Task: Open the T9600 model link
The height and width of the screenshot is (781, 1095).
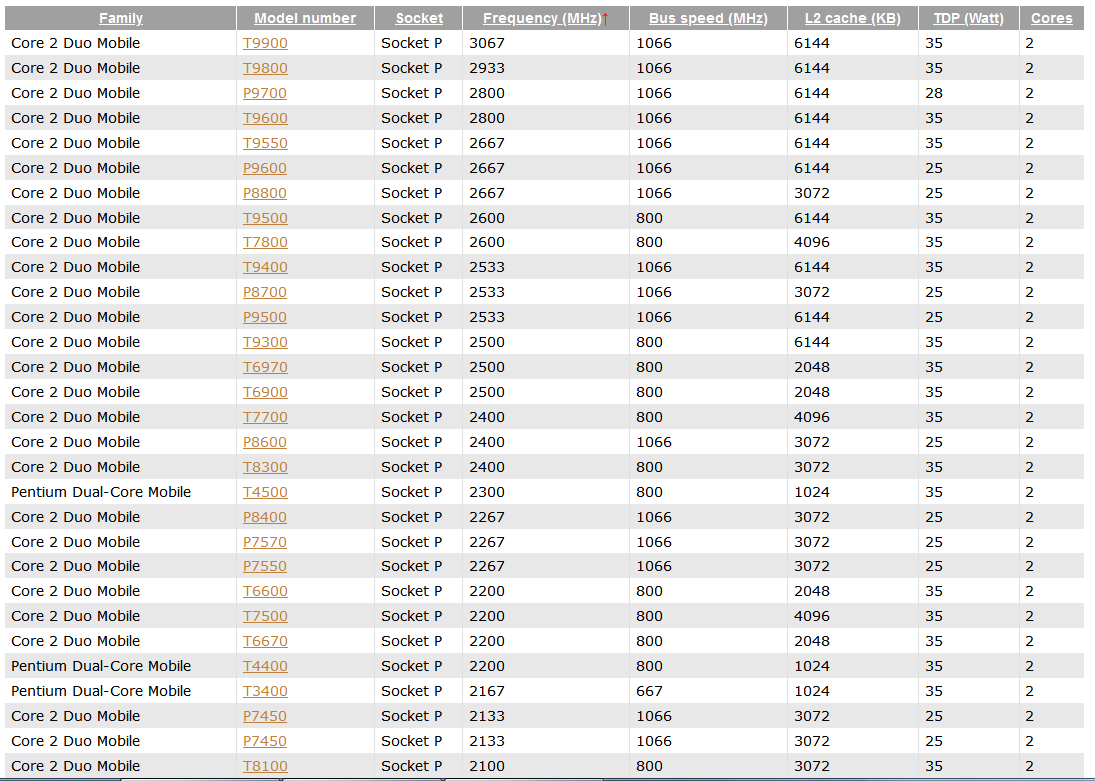Action: coord(265,119)
